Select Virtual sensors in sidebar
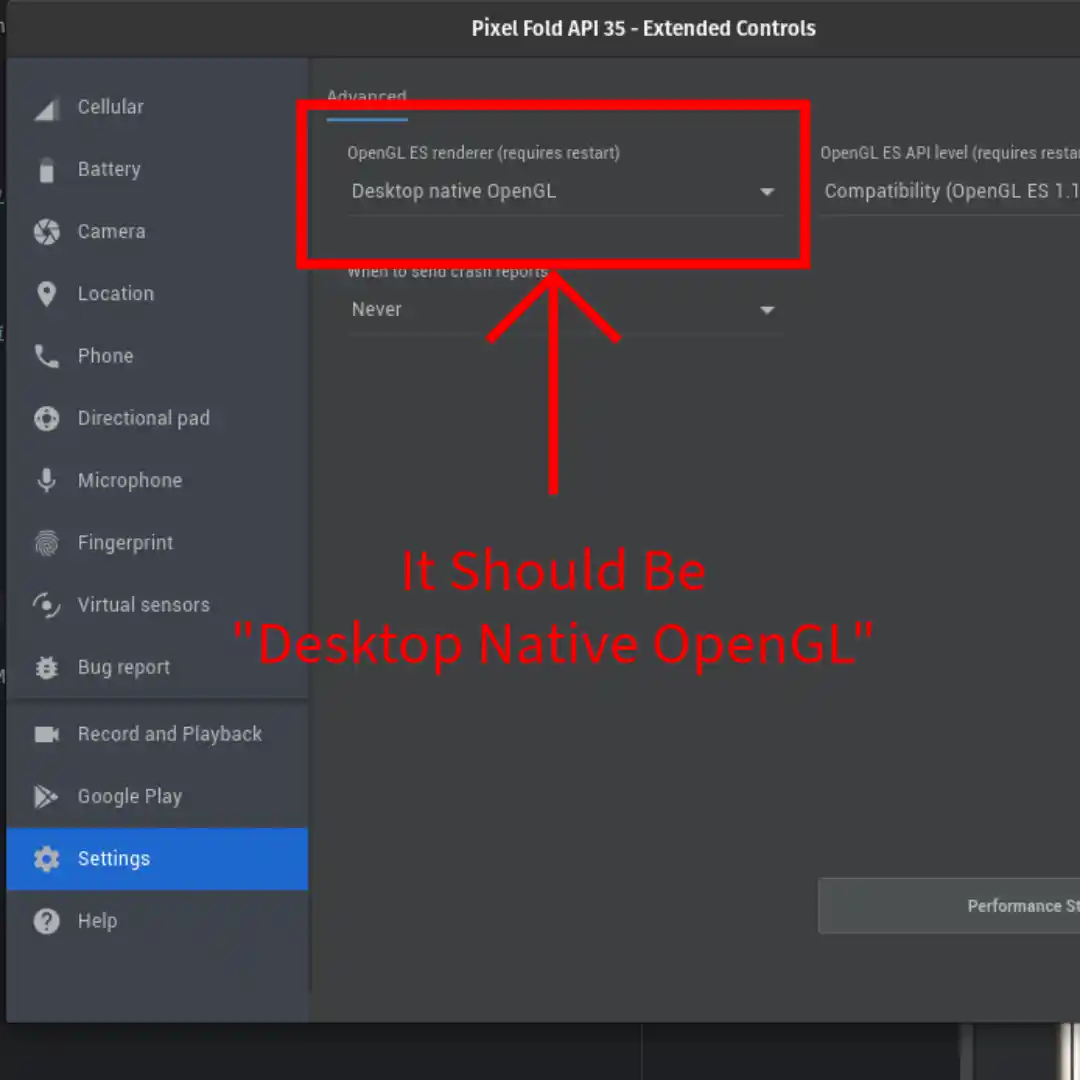Viewport: 1080px width, 1080px height. point(157,605)
